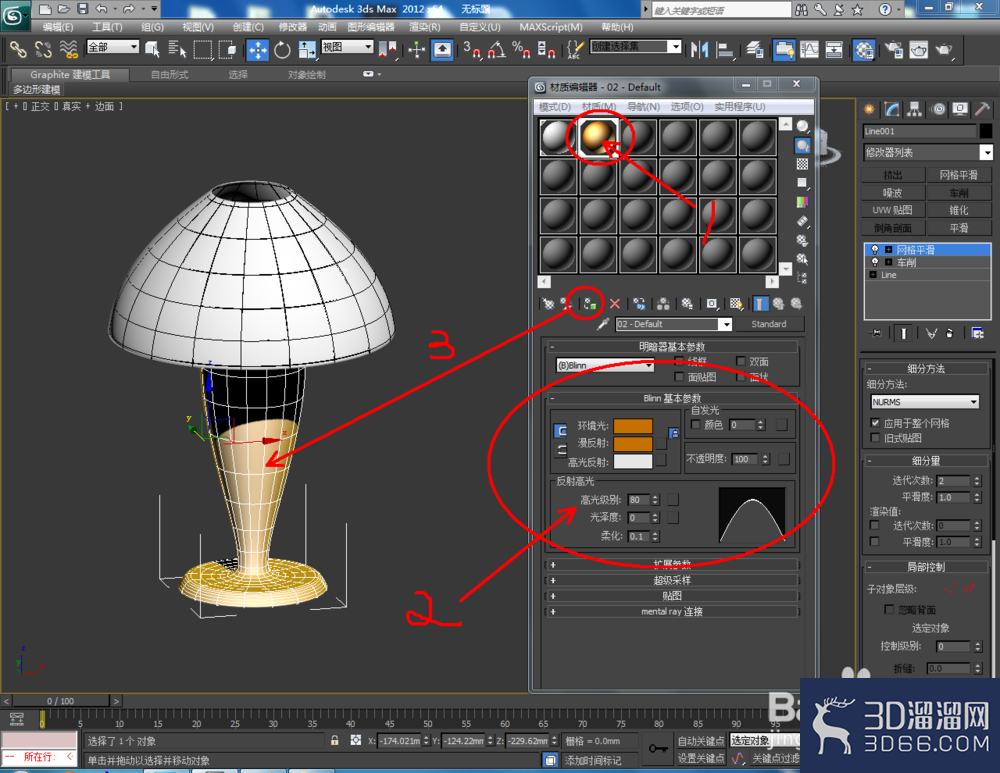Image resolution: width=1000 pixels, height=773 pixels.
Task: Click Reset Map/Mtl red X icon
Action: [x=615, y=304]
